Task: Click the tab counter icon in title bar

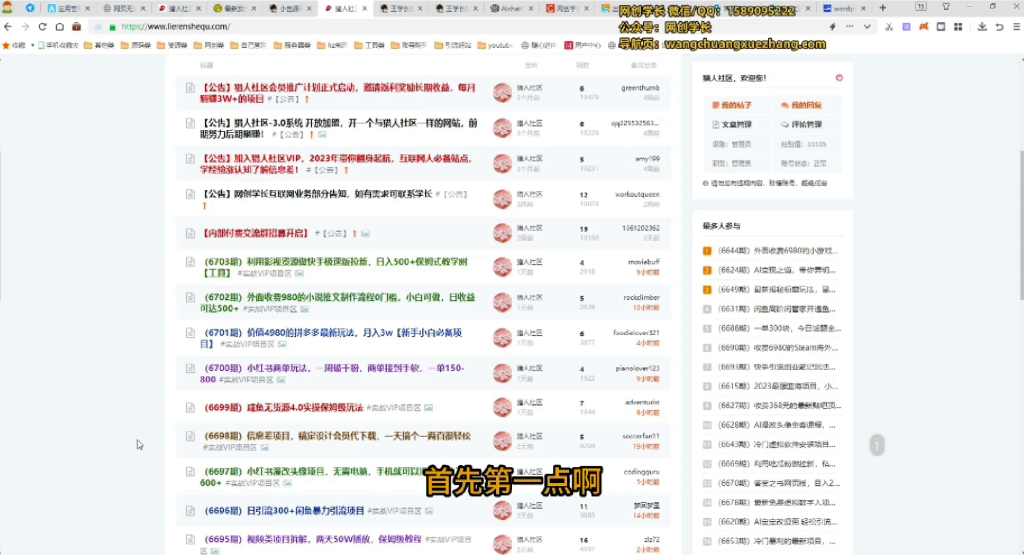Action: [920, 7]
